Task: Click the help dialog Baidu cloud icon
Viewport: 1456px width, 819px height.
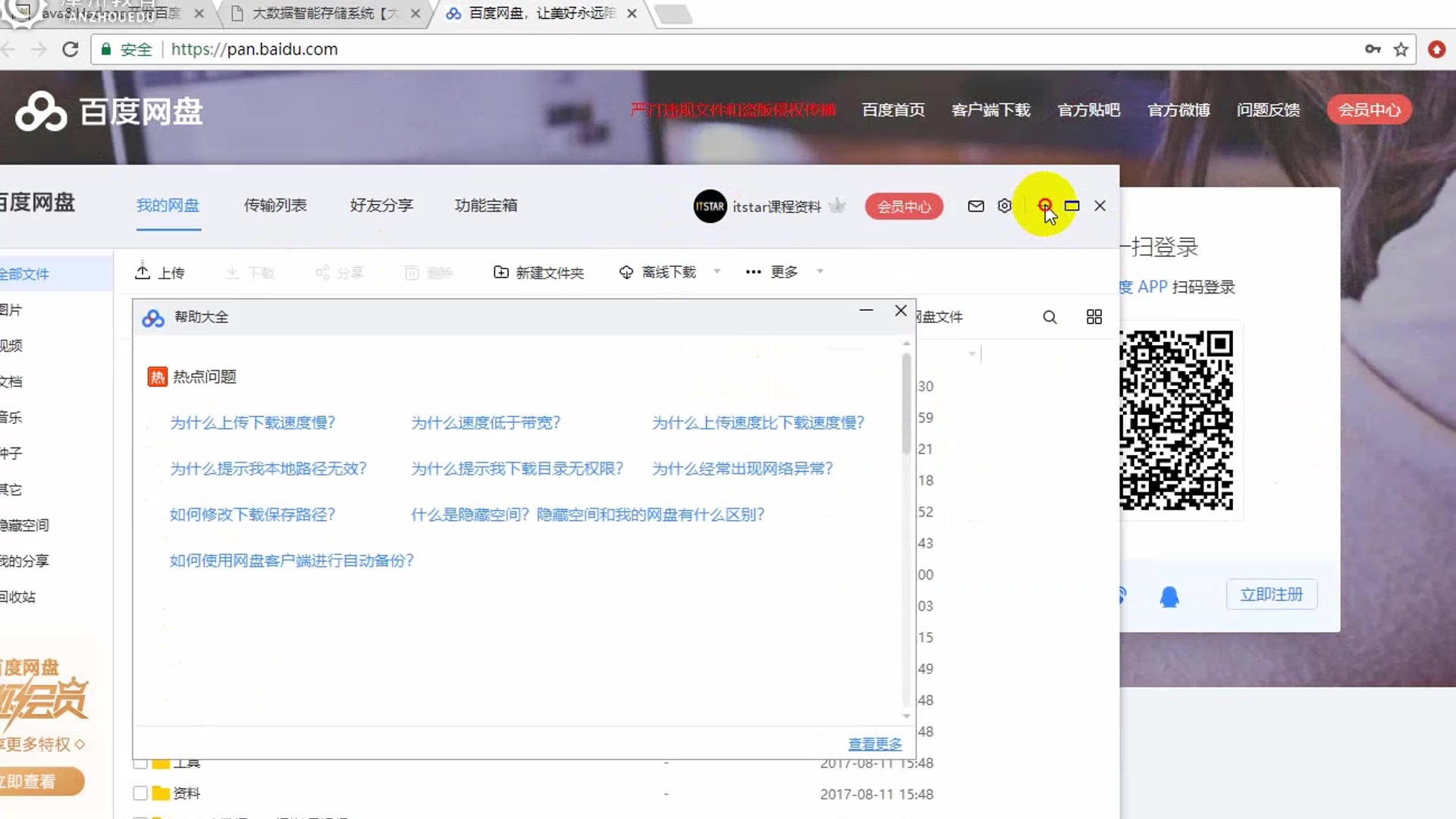Action: pyautogui.click(x=153, y=318)
